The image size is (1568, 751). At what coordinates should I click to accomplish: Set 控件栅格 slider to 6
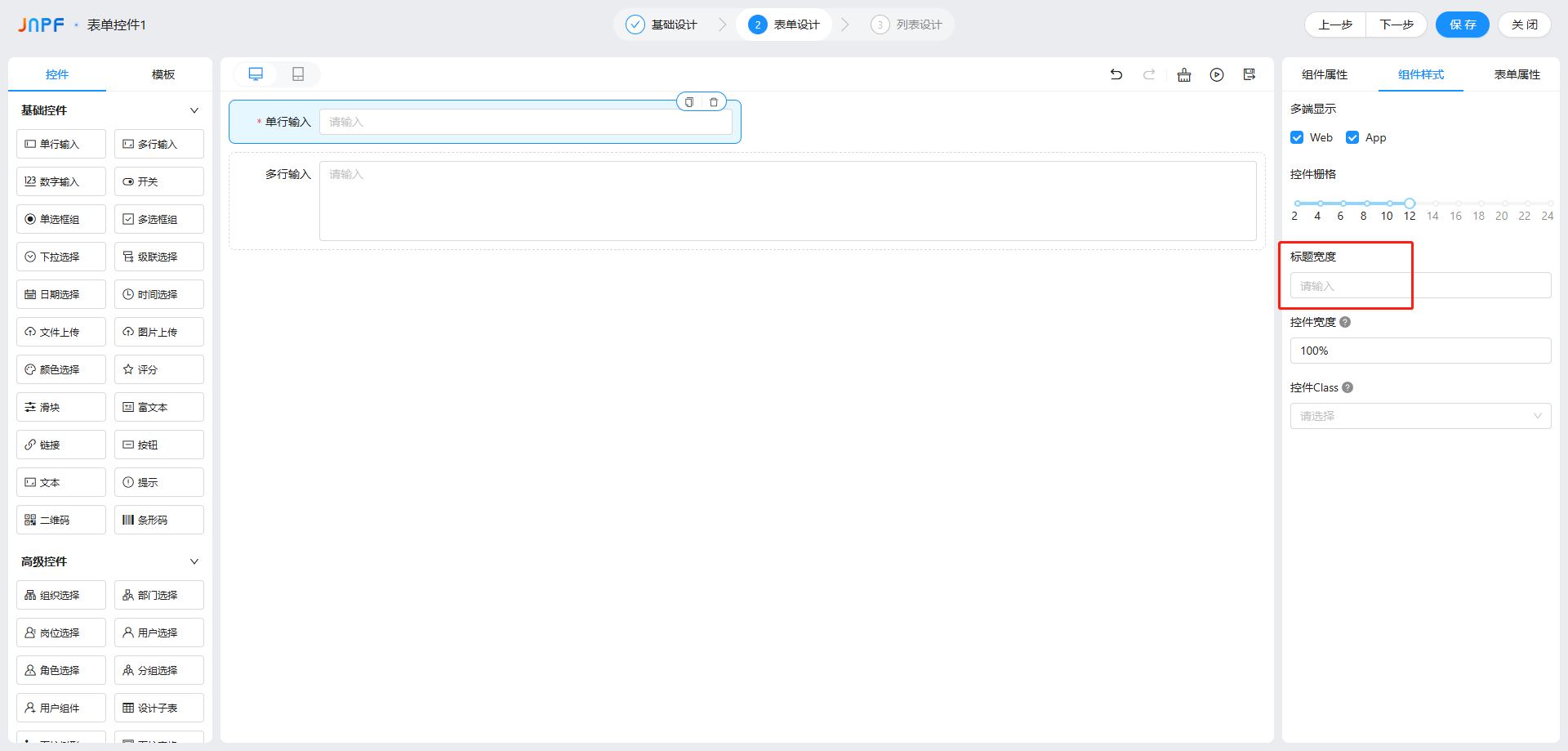point(1343,203)
